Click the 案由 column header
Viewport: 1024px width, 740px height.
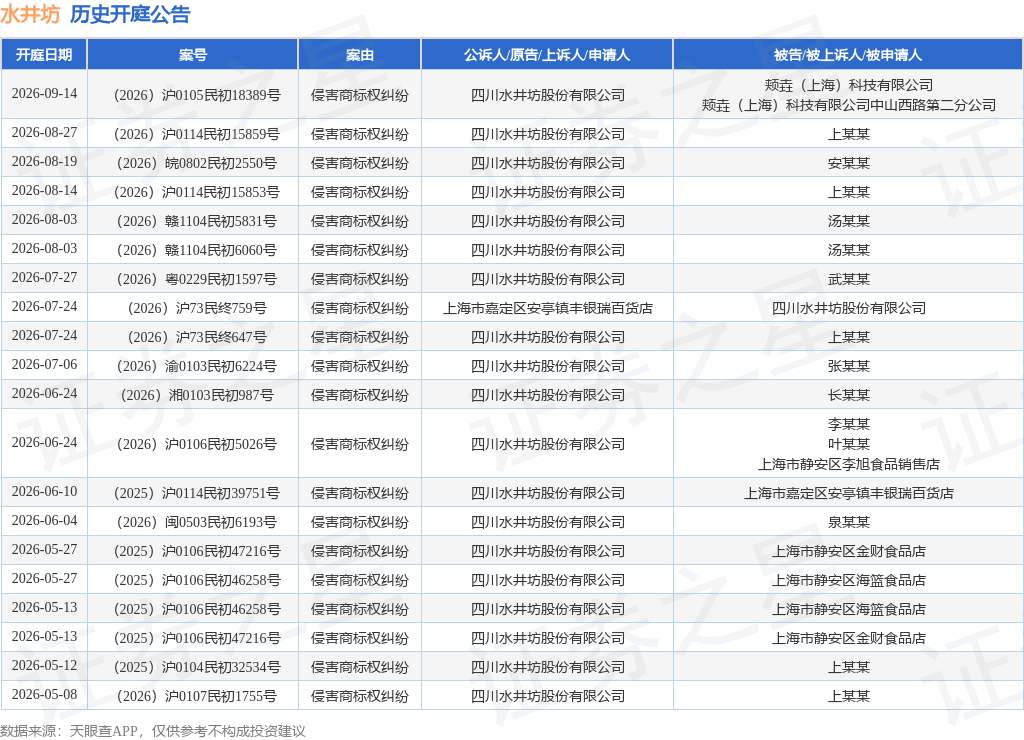[x=360, y=55]
